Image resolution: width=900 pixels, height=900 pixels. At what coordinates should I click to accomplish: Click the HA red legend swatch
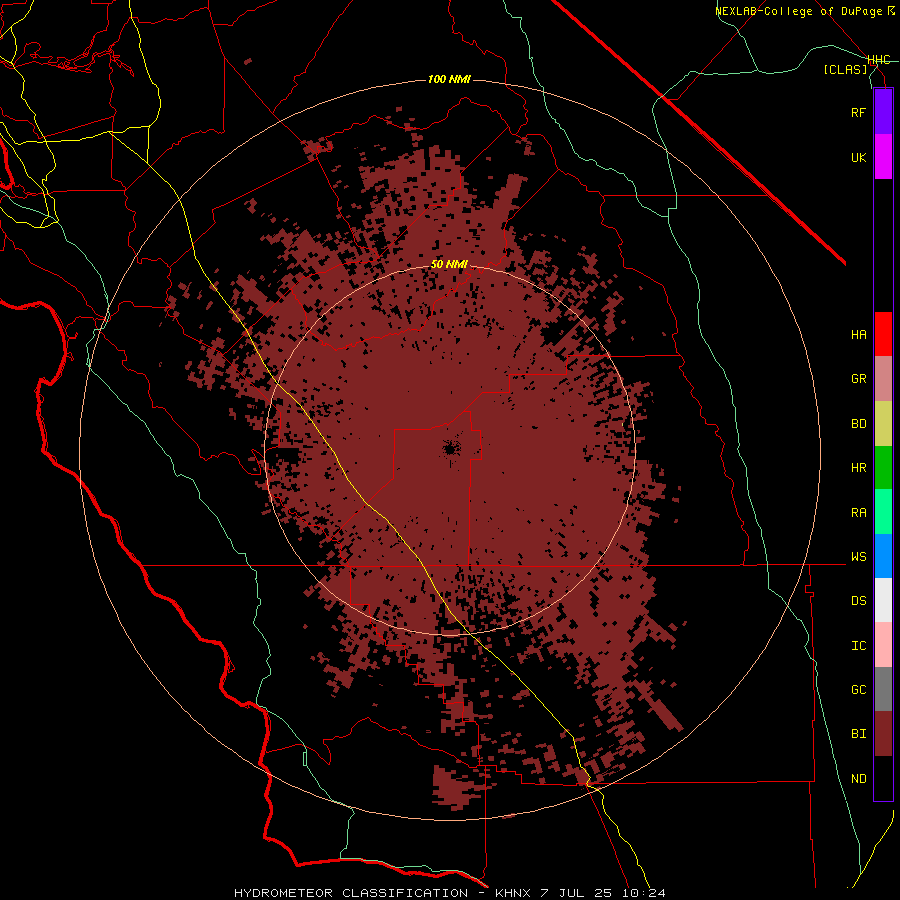(x=883, y=334)
